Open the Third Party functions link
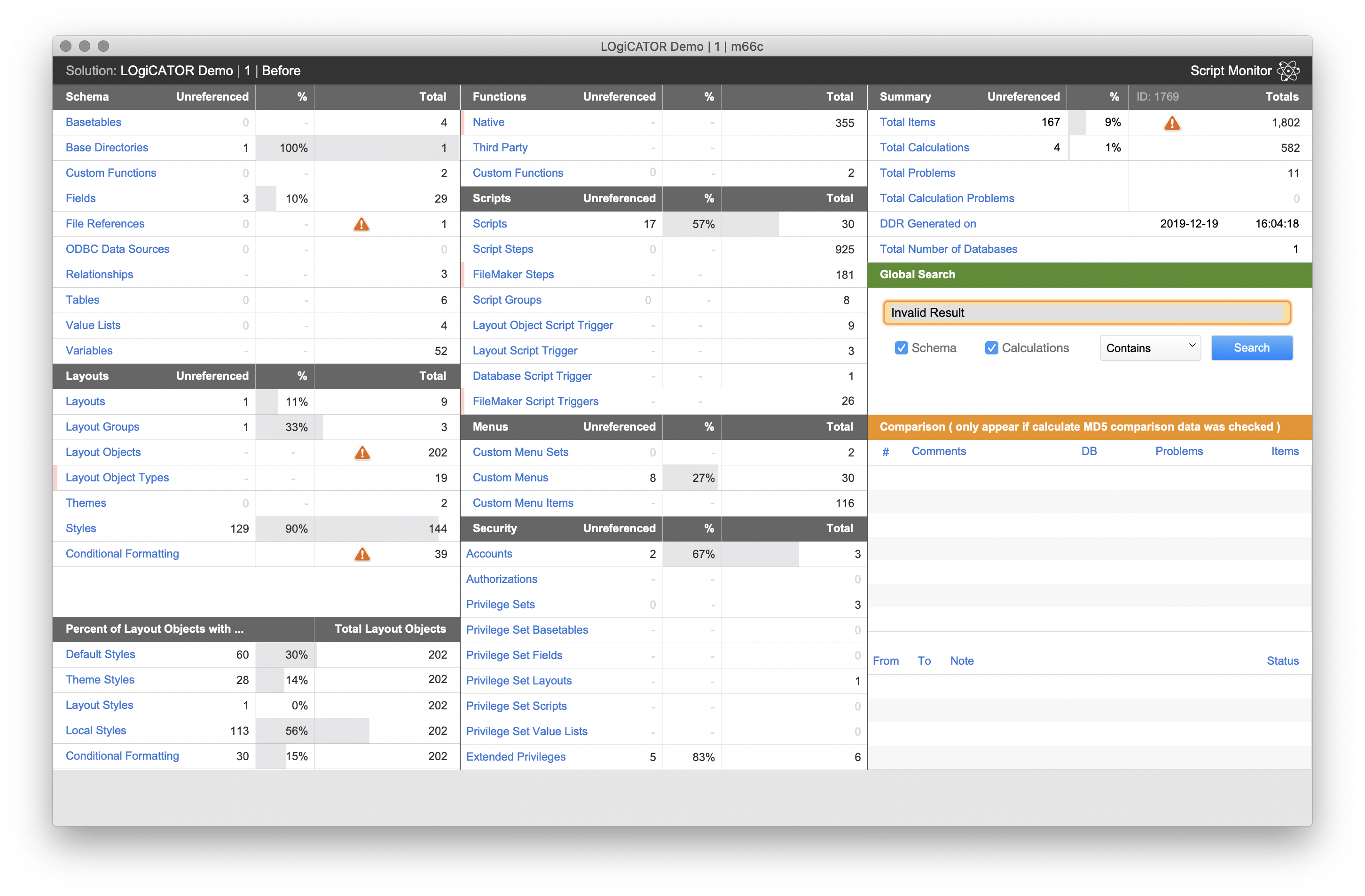The image size is (1365, 896). [x=500, y=148]
